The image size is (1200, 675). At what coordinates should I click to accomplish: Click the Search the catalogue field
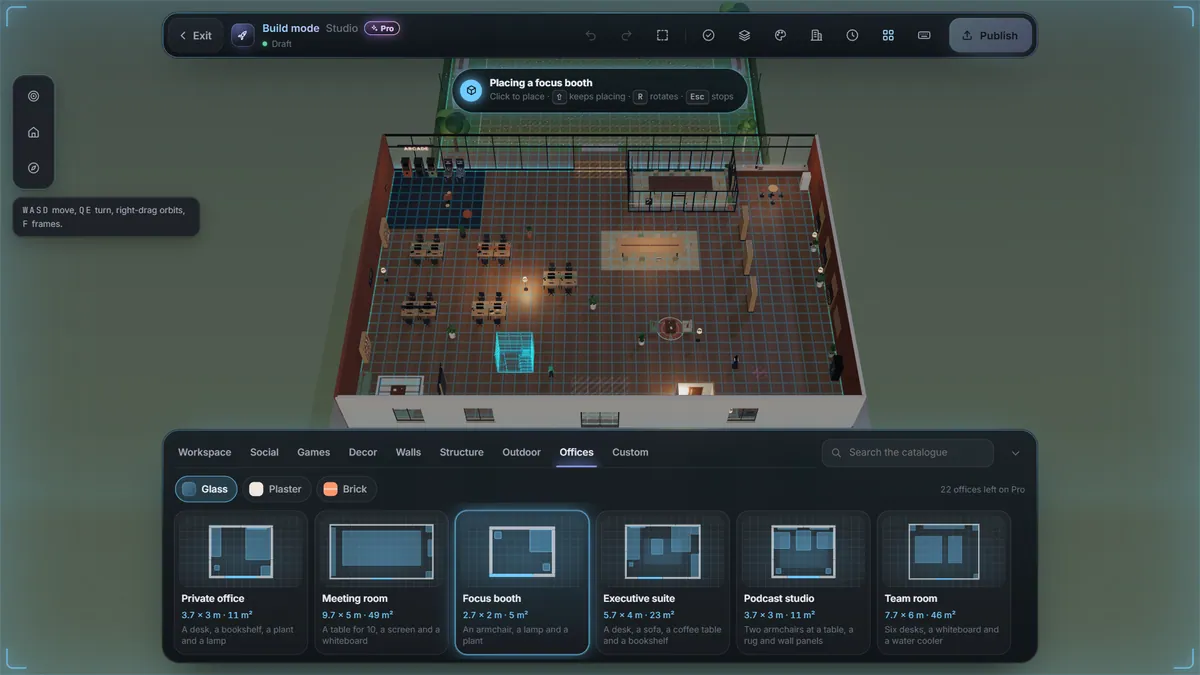point(908,453)
